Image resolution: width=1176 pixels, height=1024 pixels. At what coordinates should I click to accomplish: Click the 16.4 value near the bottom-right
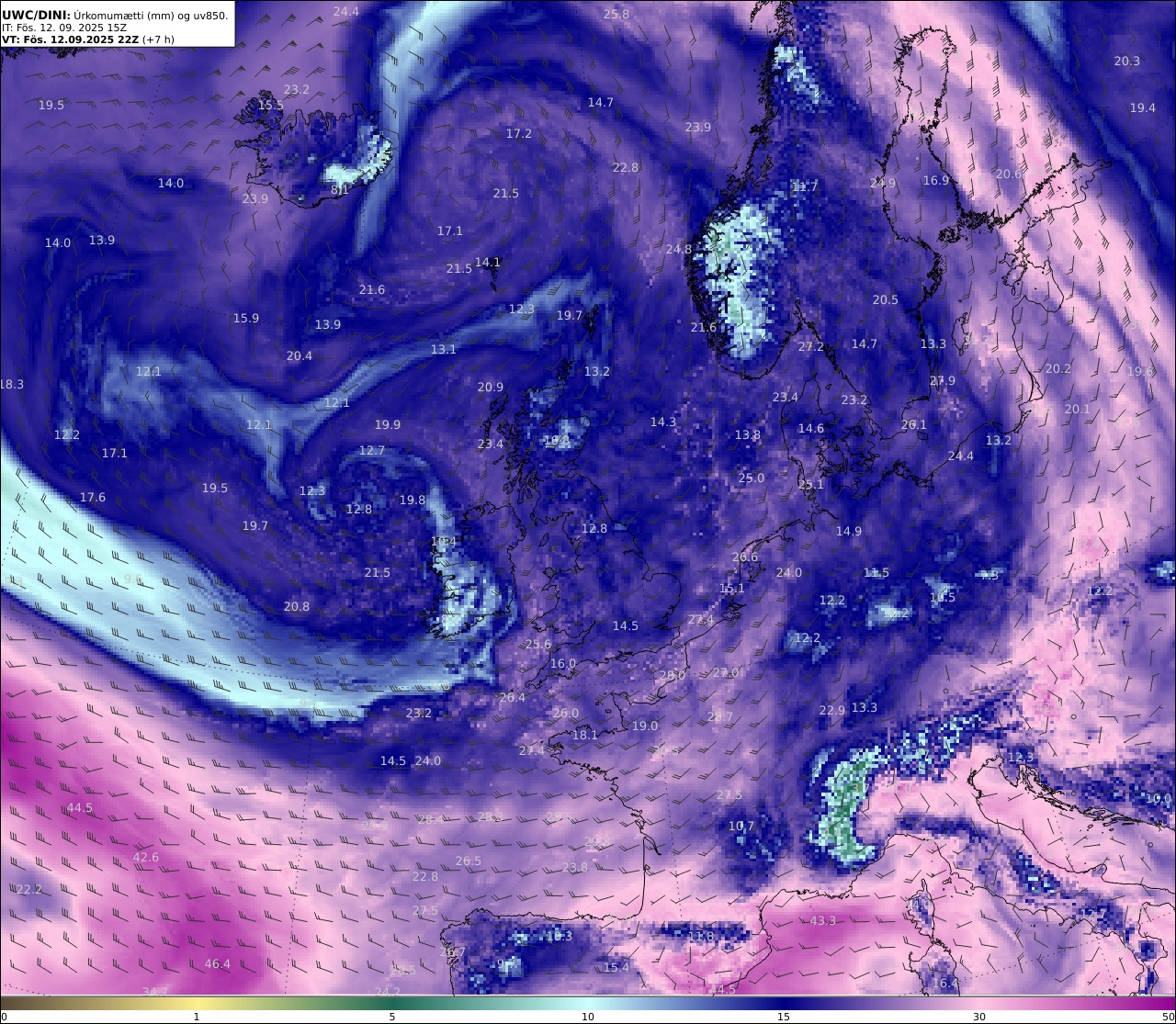(945, 983)
